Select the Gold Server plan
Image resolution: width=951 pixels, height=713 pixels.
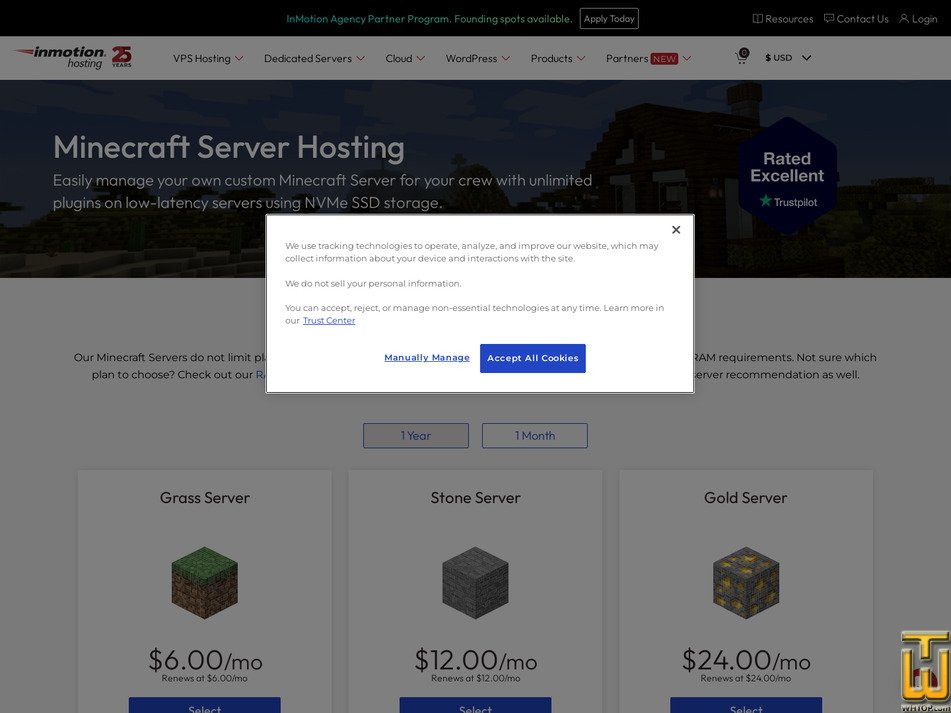(746, 705)
